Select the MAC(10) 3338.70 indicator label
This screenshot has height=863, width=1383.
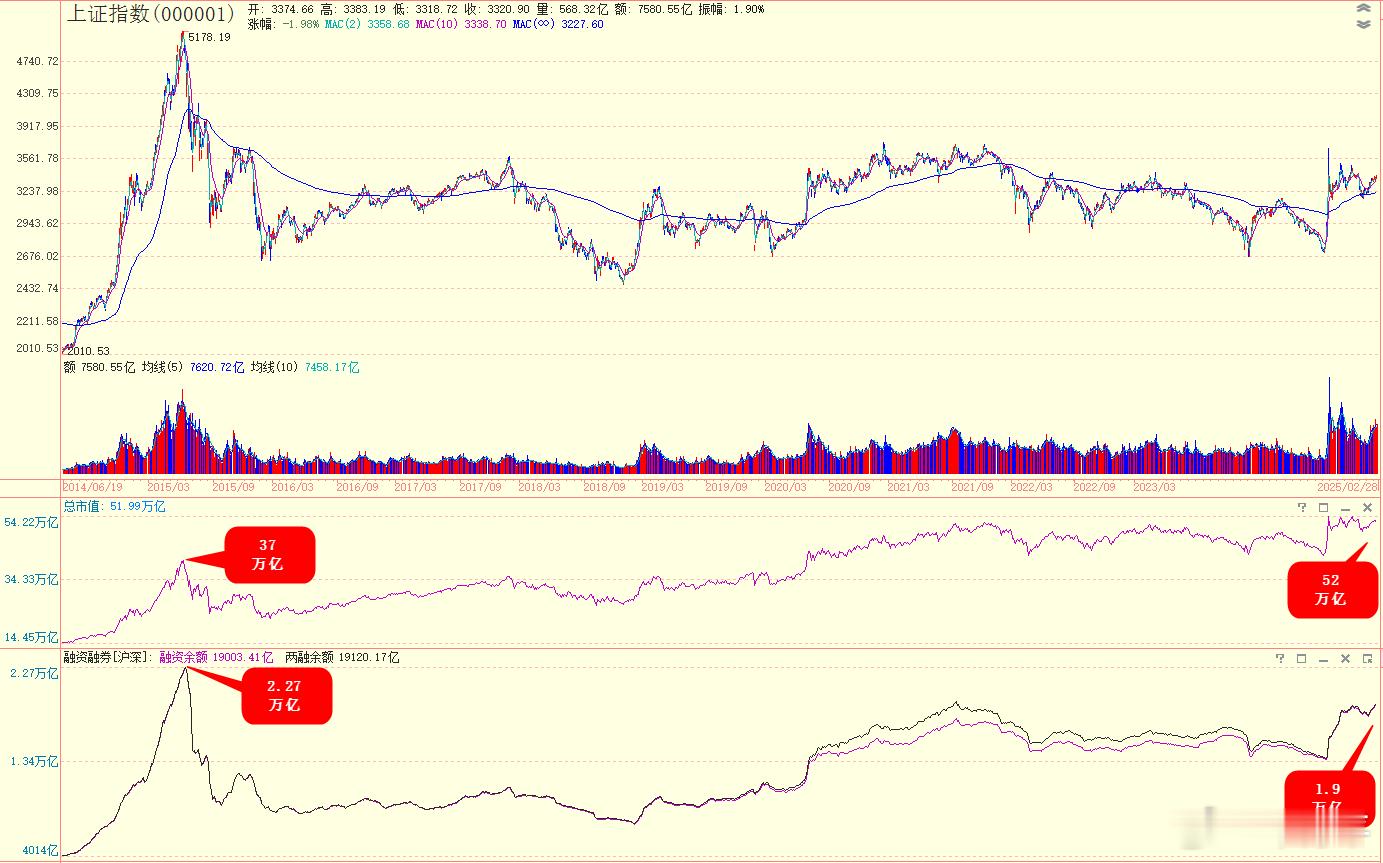[x=460, y=24]
